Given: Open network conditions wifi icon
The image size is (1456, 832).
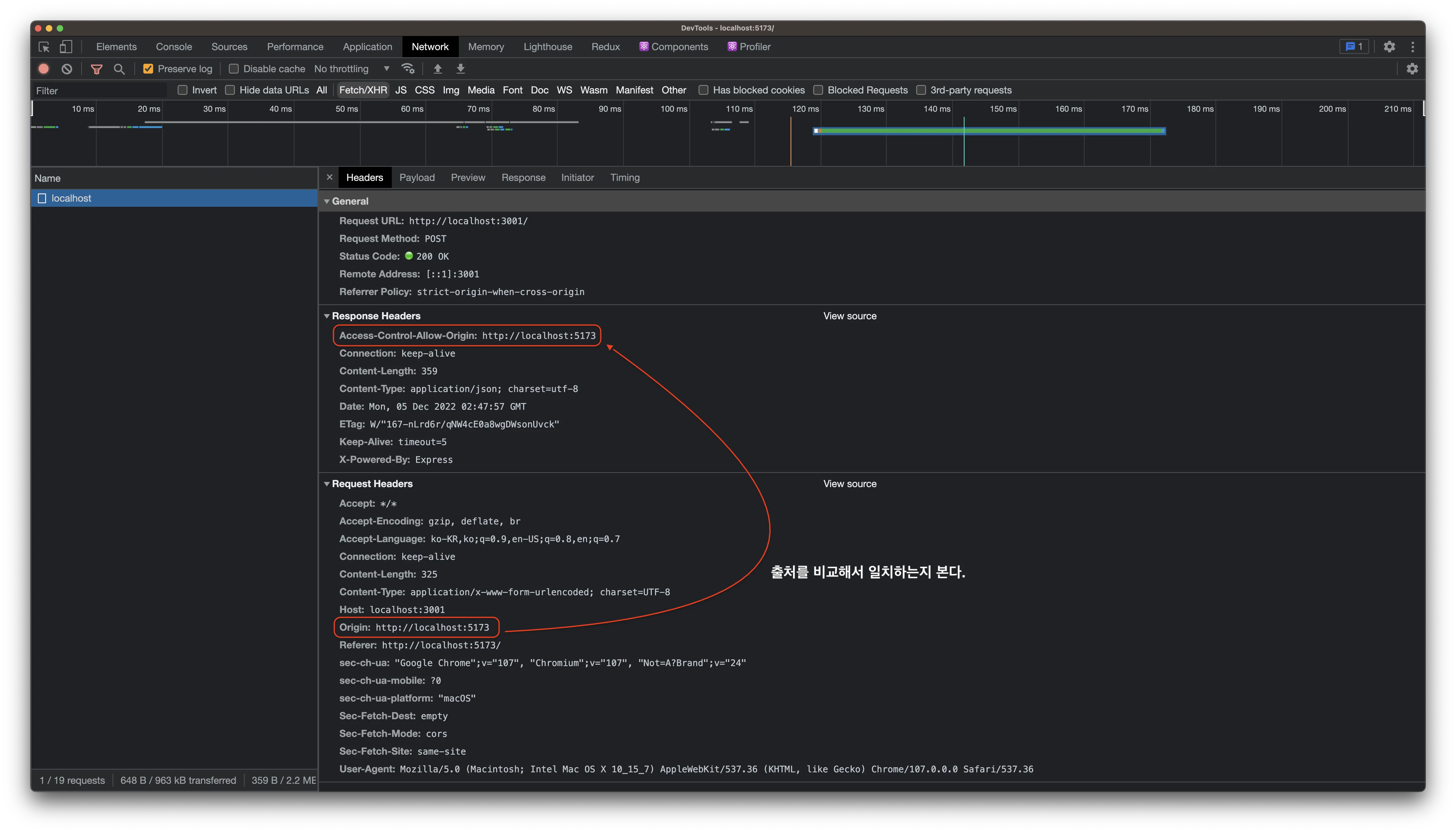Looking at the screenshot, I should [407, 69].
